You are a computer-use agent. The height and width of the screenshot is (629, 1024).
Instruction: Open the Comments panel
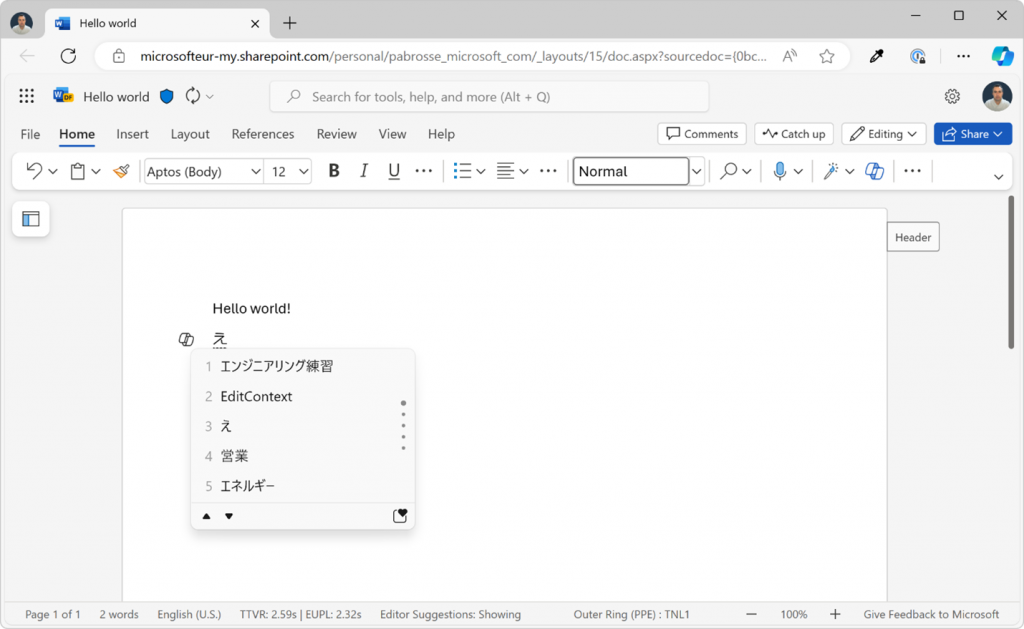(702, 133)
